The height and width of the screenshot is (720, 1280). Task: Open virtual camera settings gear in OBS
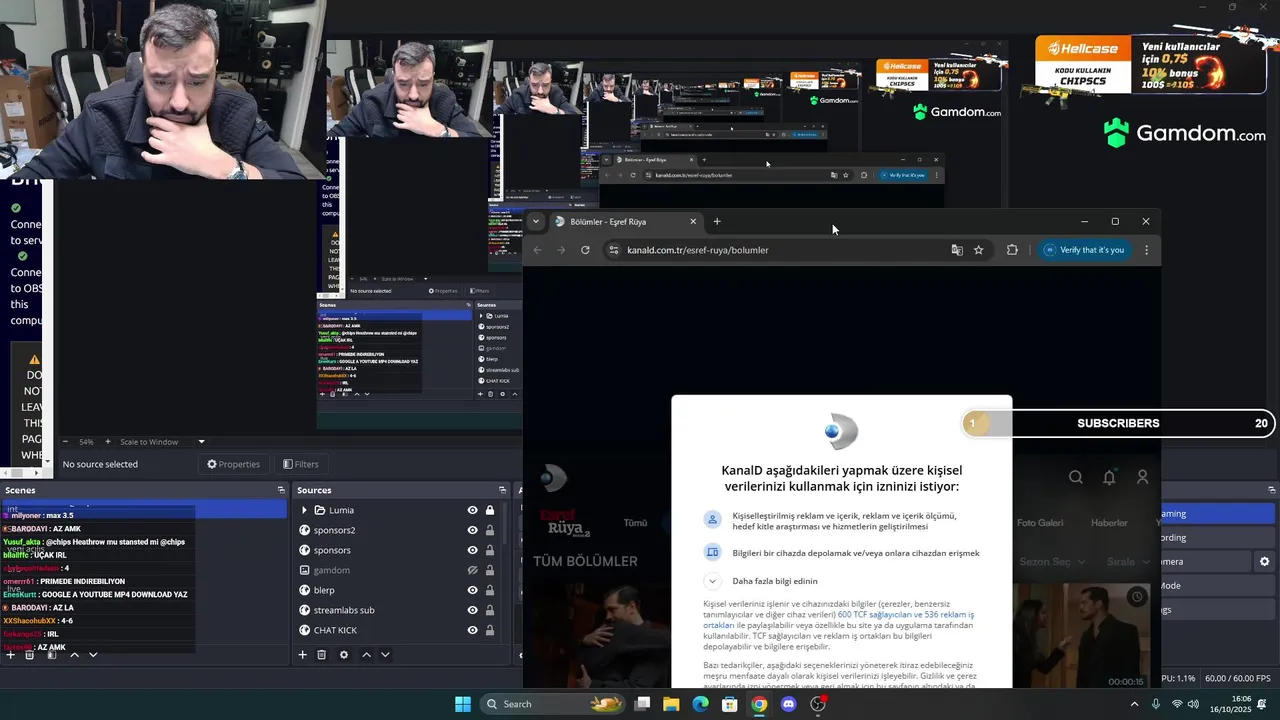[x=1264, y=562]
